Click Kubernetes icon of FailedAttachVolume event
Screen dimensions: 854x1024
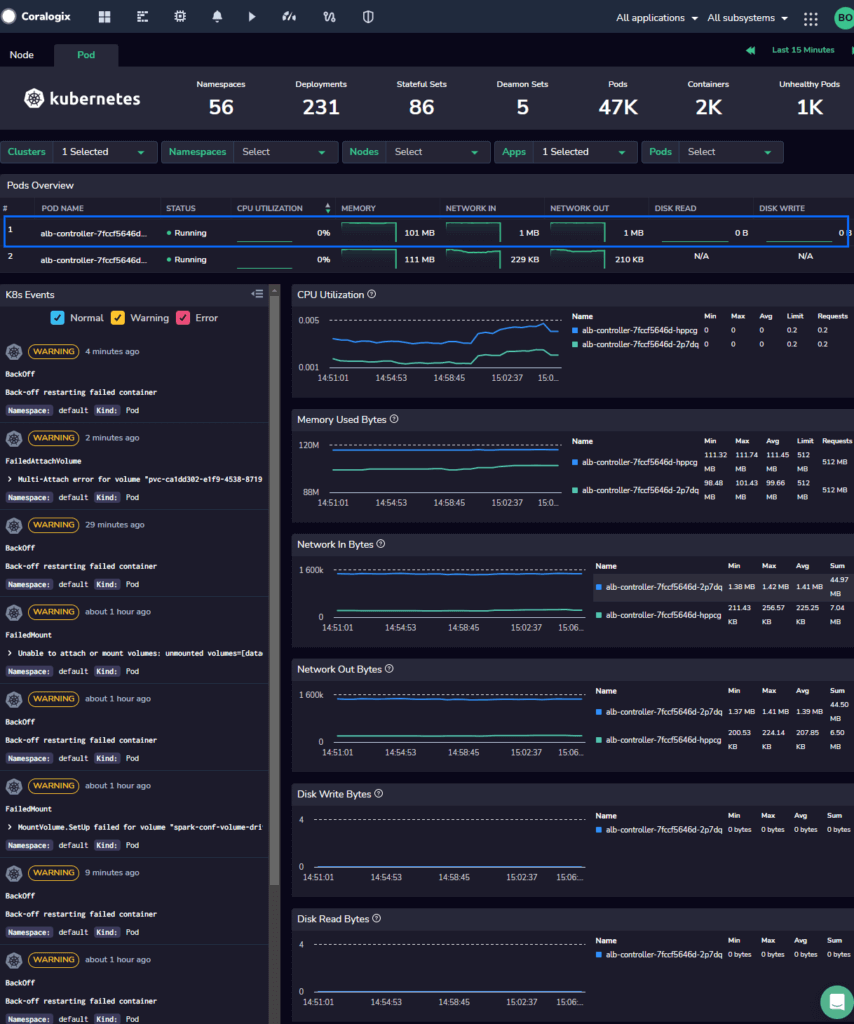[x=14, y=439]
